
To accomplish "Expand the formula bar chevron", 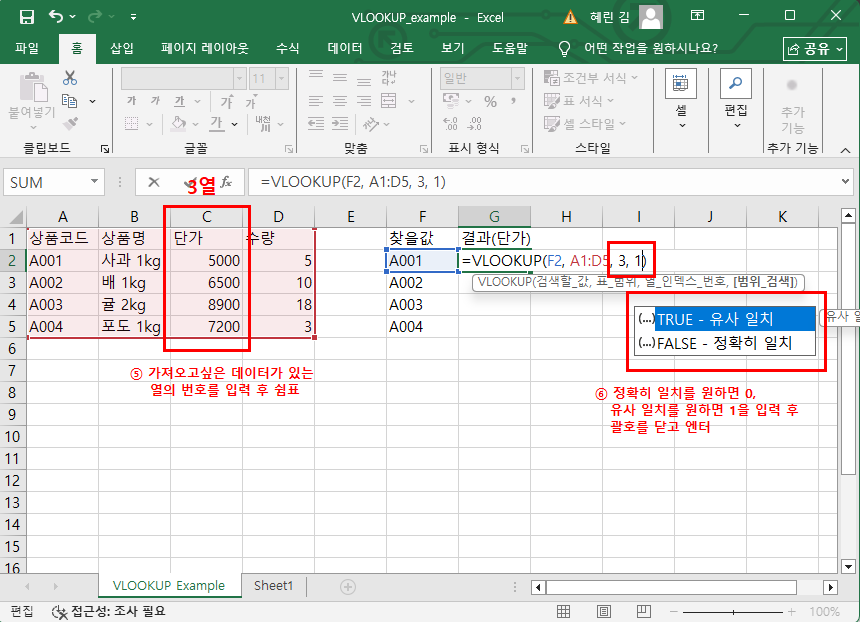I will click(845, 182).
